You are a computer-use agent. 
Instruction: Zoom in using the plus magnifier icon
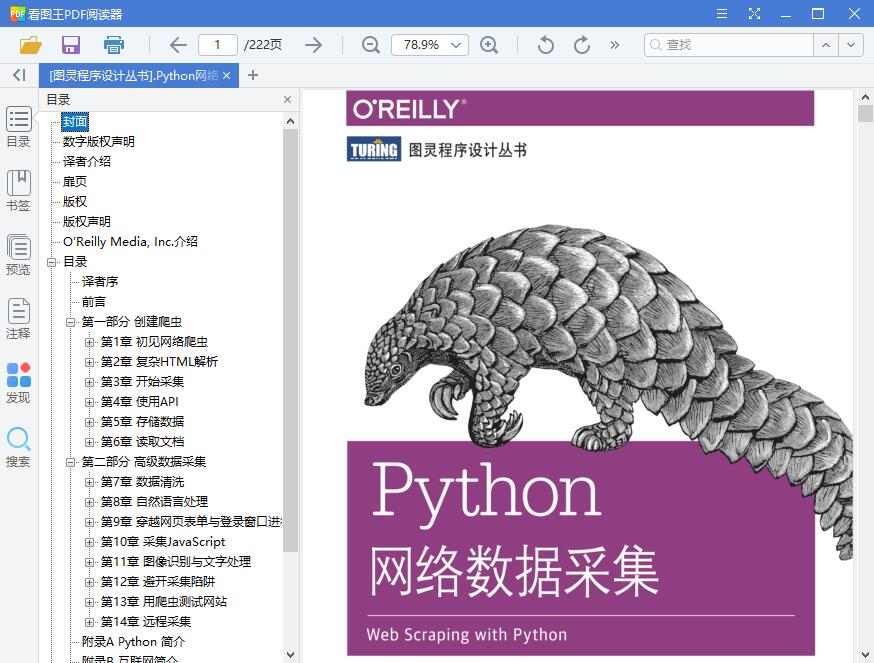pos(489,45)
